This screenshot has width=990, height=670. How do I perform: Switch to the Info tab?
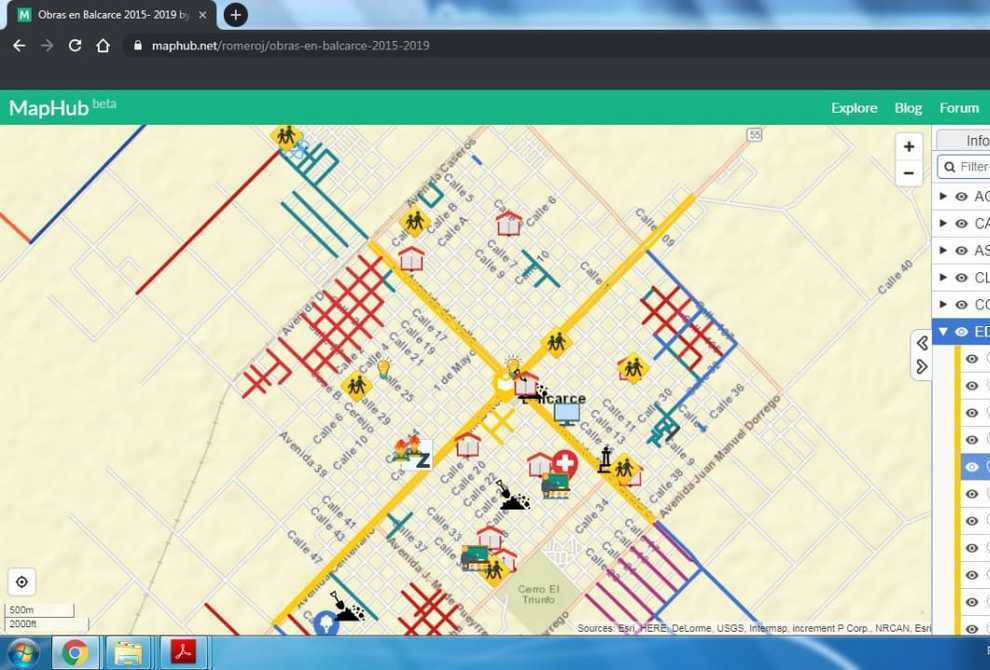click(x=964, y=140)
